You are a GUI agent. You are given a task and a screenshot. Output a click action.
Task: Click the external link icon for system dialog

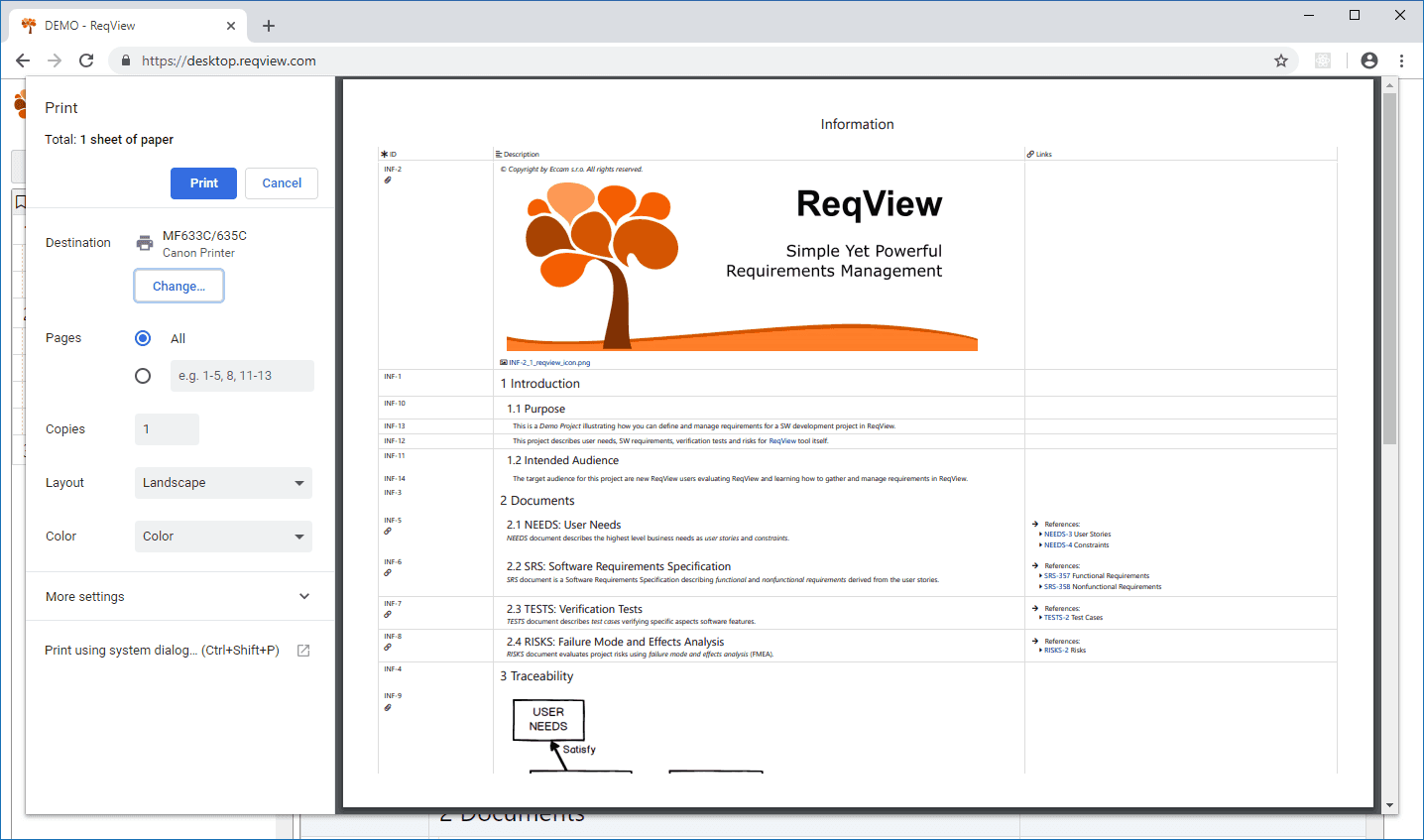coord(303,651)
